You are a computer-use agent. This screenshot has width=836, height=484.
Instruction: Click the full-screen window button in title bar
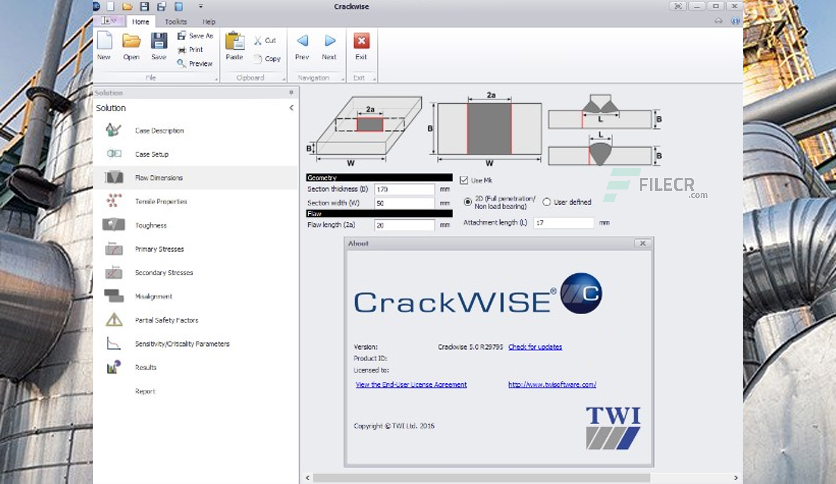coord(678,6)
